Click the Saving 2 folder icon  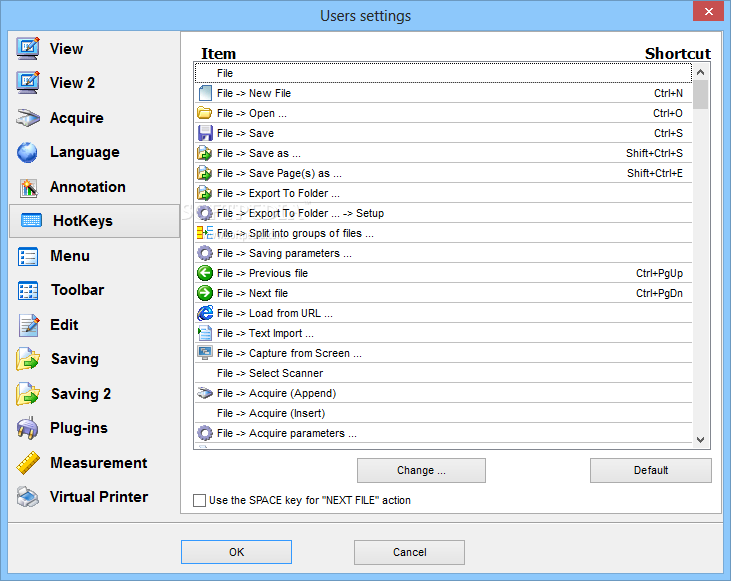tap(28, 394)
